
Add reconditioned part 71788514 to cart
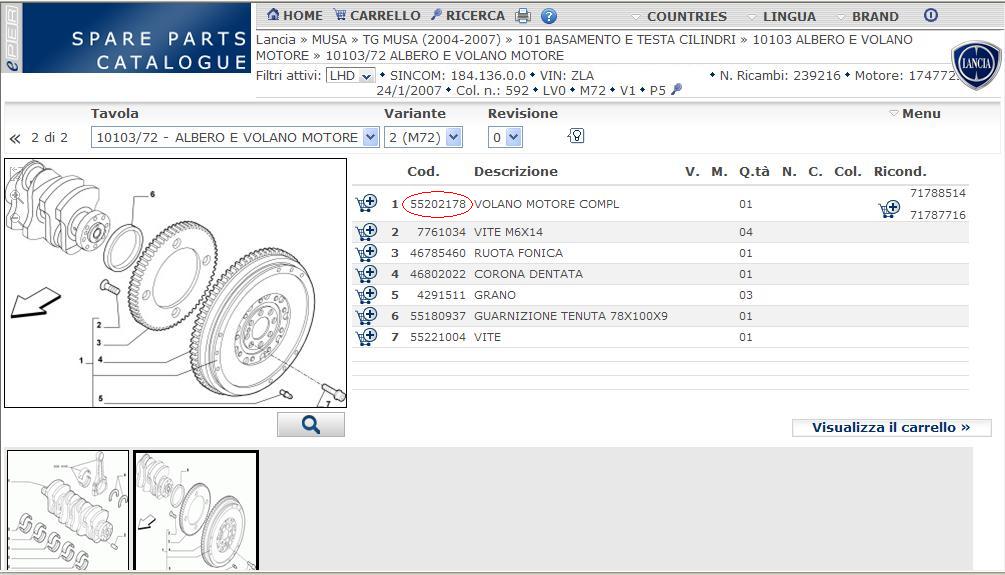point(888,209)
